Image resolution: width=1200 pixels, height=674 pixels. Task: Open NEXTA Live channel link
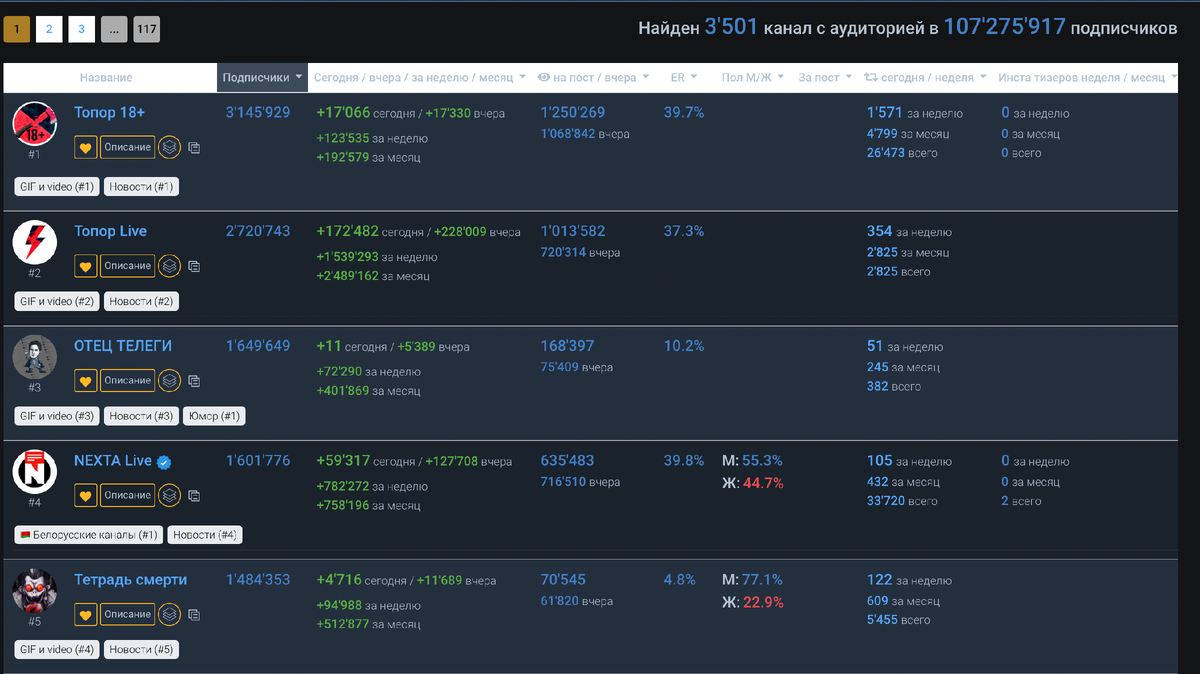113,461
